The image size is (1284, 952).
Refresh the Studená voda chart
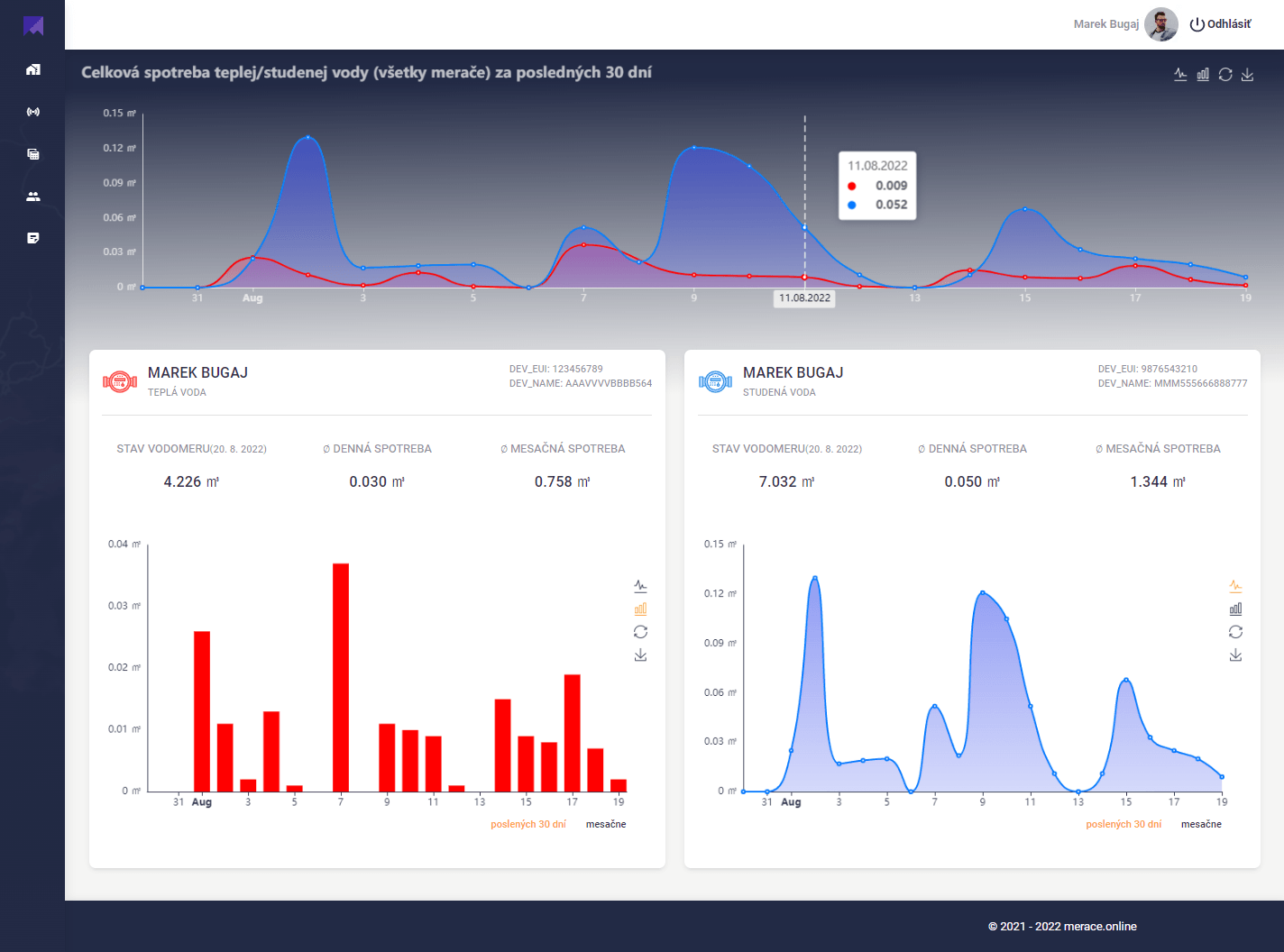click(x=1235, y=632)
